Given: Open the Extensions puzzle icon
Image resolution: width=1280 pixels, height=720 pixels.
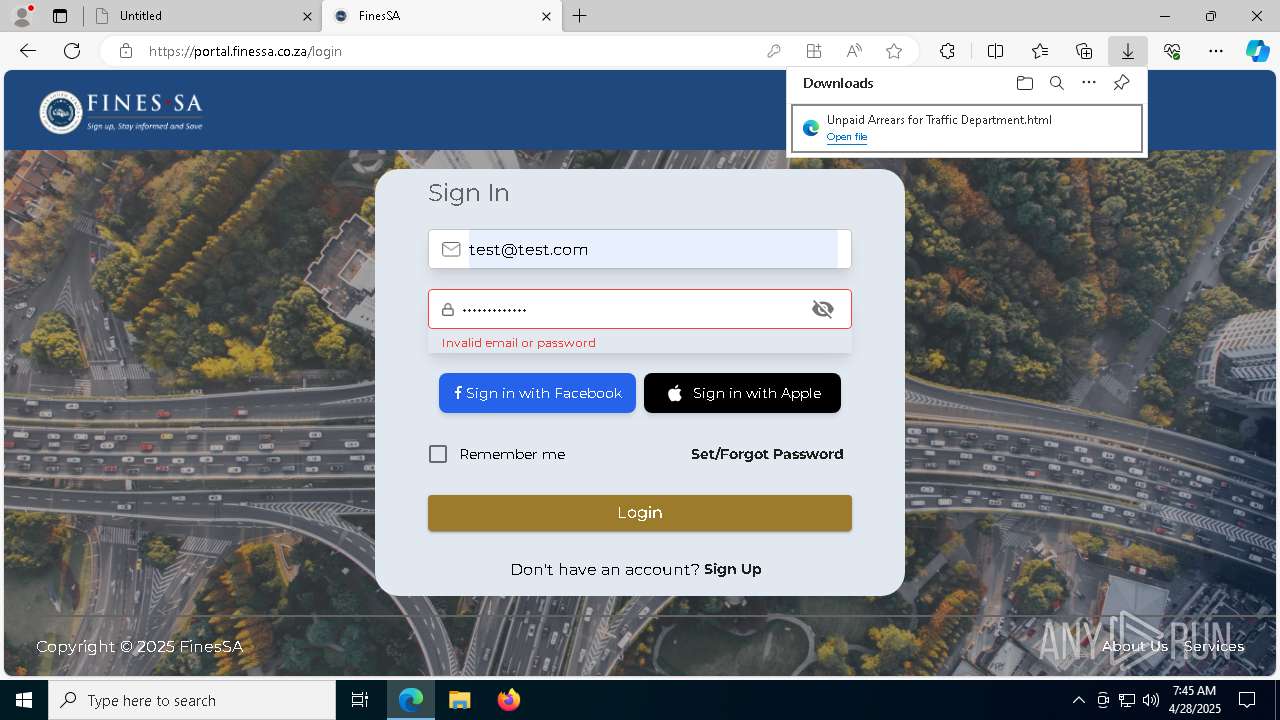Looking at the screenshot, I should 947,51.
